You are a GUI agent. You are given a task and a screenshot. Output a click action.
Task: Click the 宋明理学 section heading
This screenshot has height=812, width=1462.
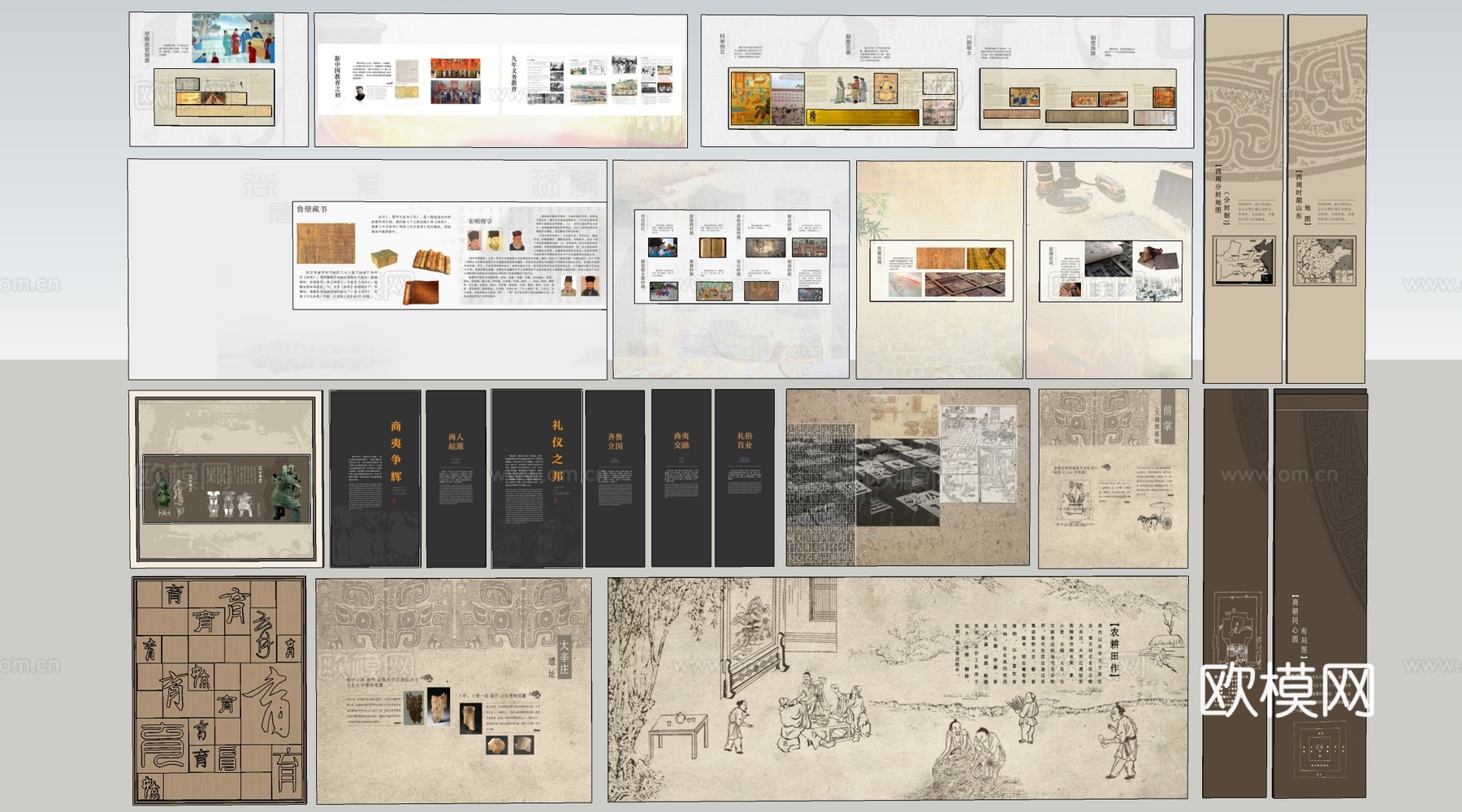480,221
